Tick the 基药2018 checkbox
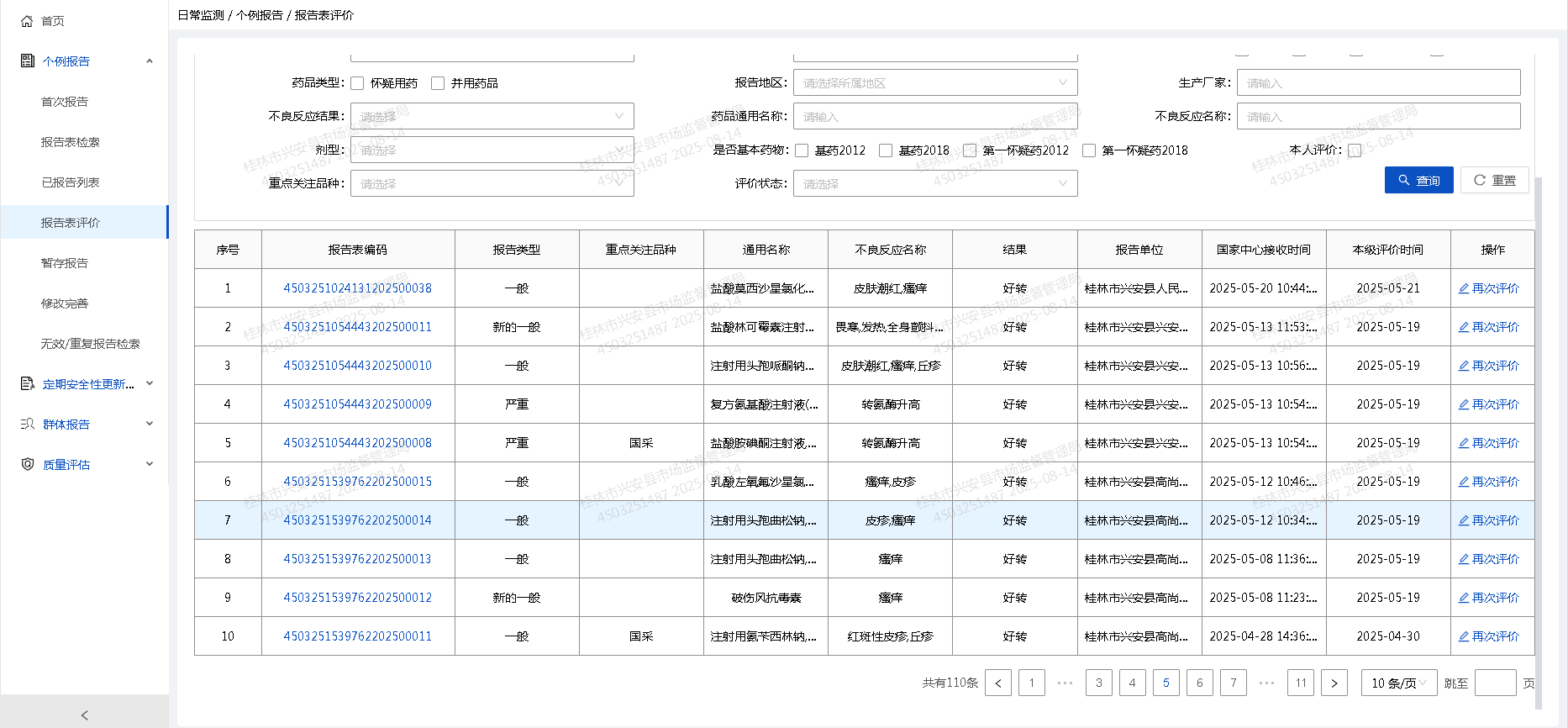The width and height of the screenshot is (1568, 728). tap(886, 150)
